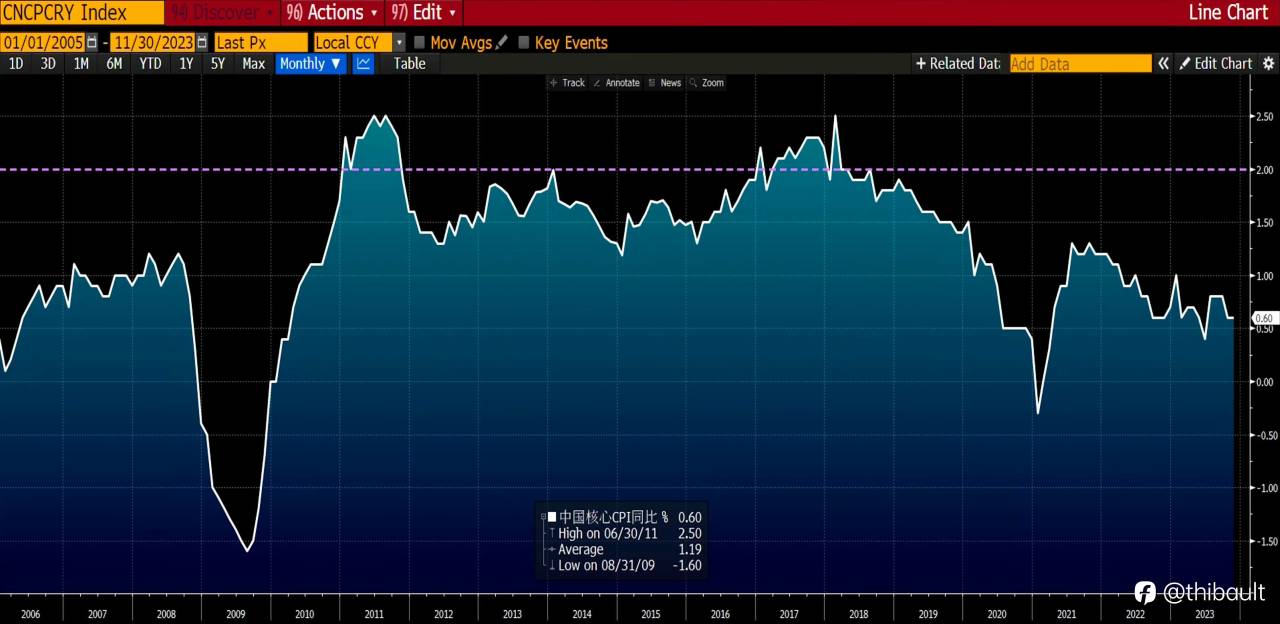Select the Max time range

pyautogui.click(x=254, y=63)
